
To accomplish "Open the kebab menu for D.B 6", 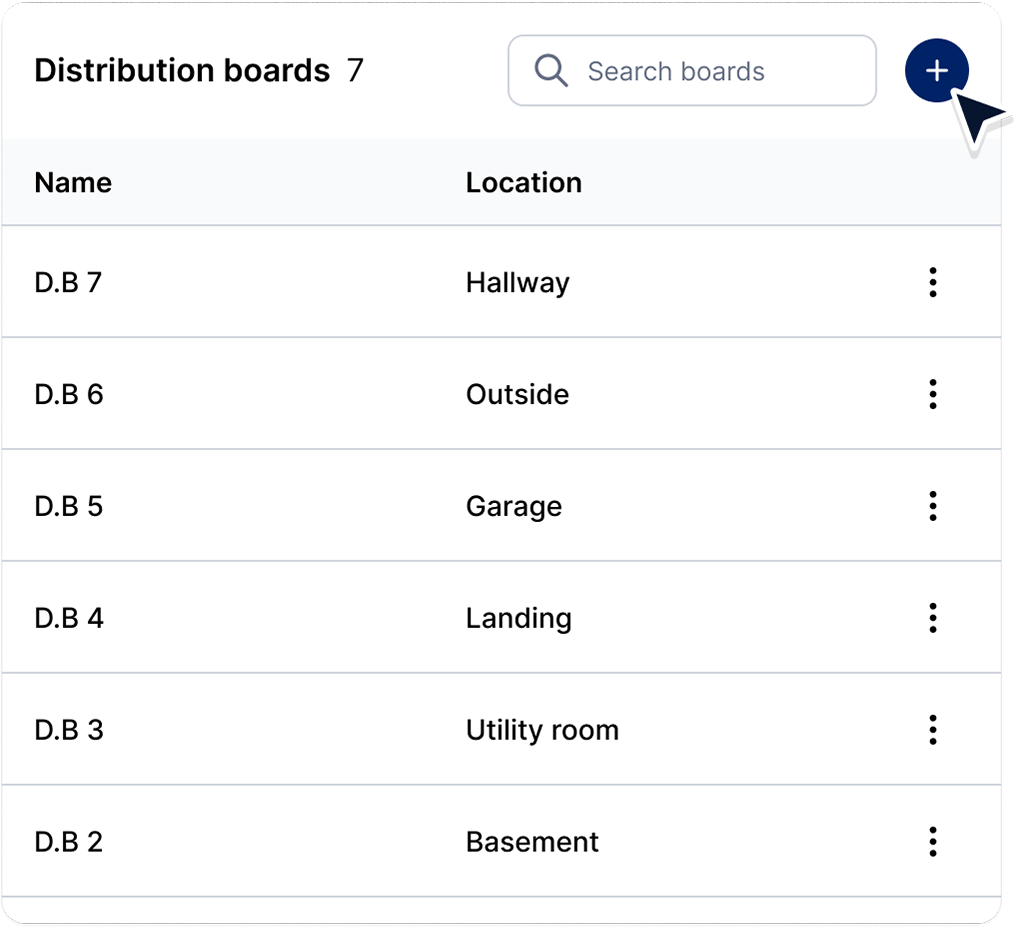I will click(932, 394).
